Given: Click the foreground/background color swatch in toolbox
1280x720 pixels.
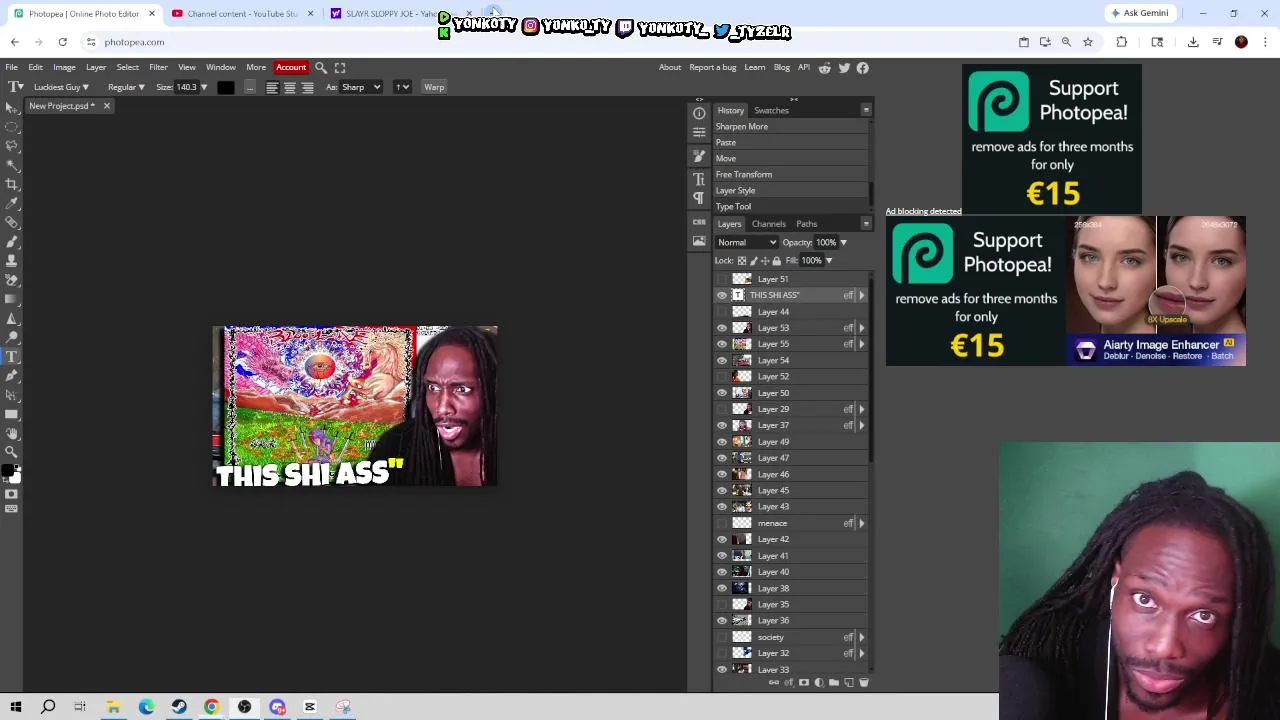Looking at the screenshot, I should [x=9, y=472].
